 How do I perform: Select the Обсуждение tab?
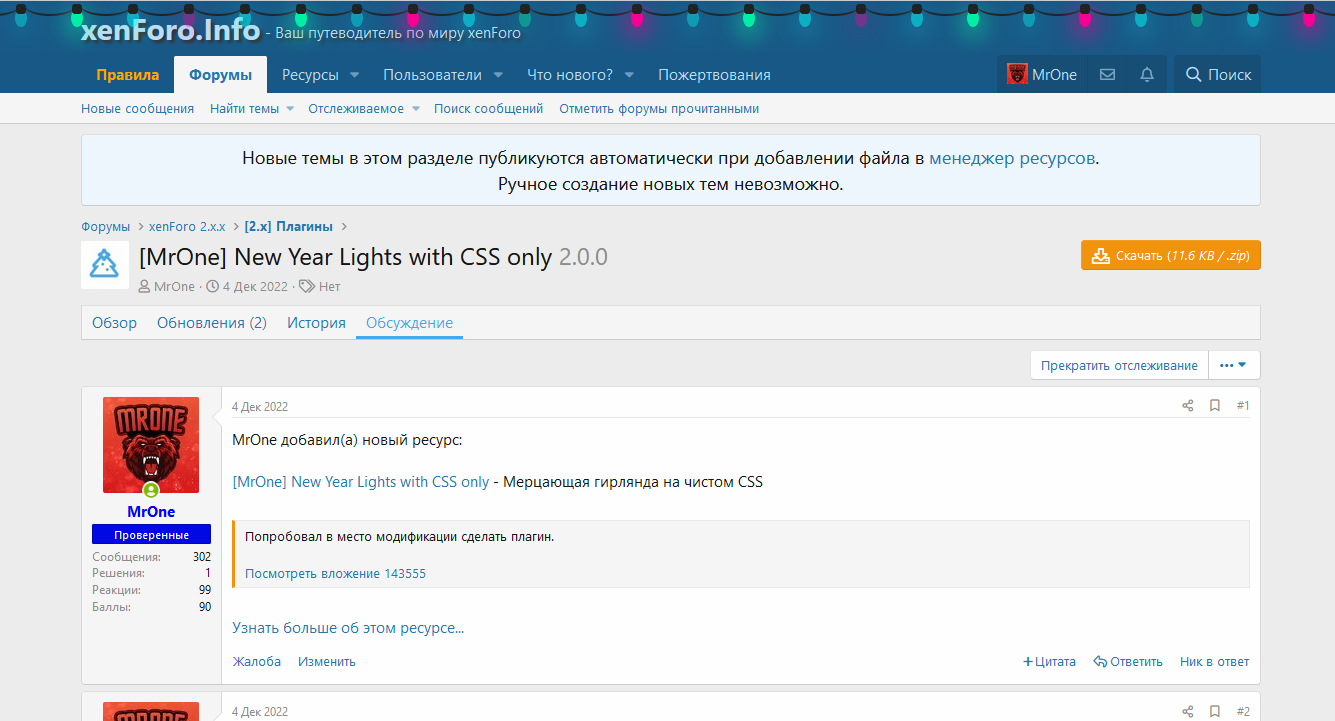[409, 323]
